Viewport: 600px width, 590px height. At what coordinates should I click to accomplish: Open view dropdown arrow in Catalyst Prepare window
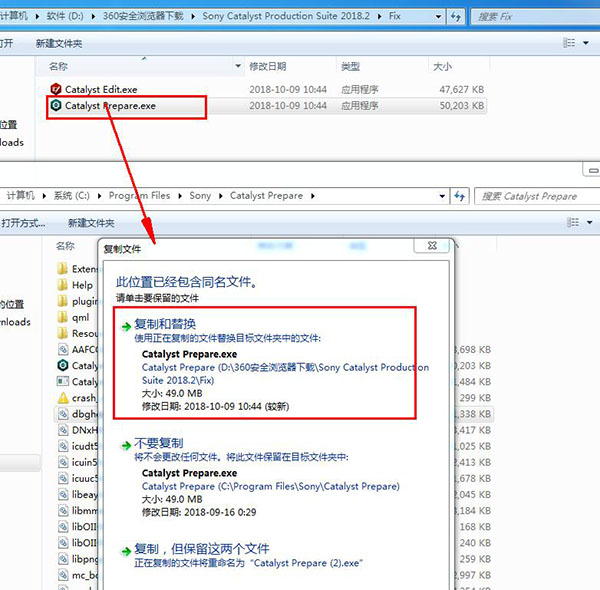point(590,222)
